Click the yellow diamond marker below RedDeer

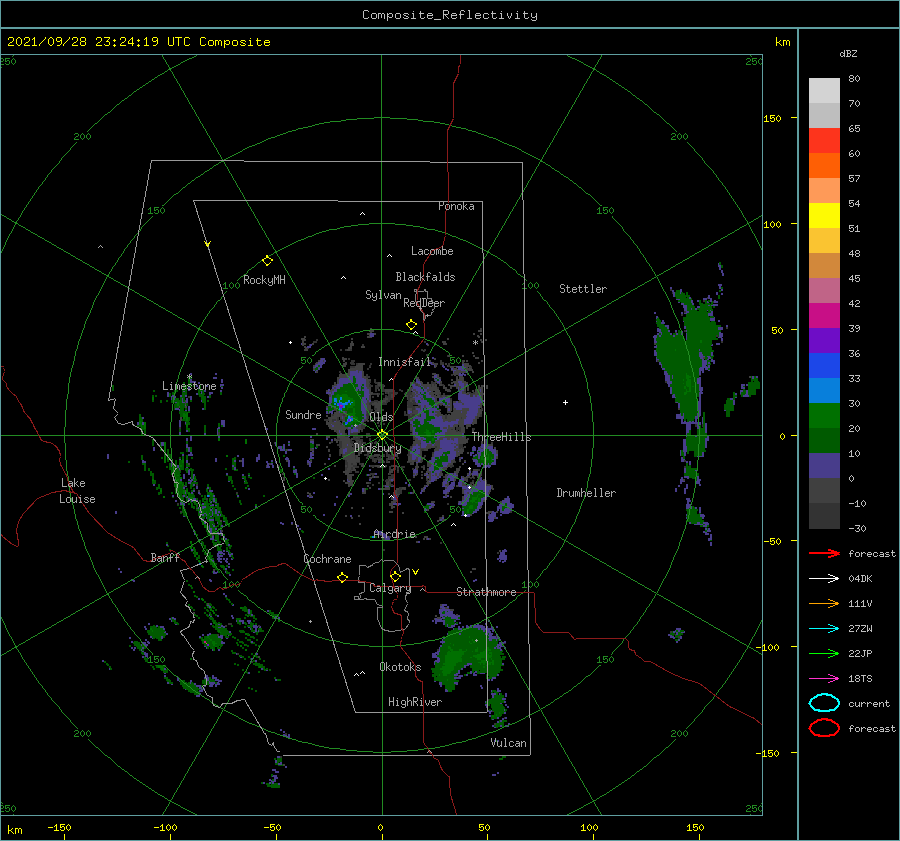point(411,325)
